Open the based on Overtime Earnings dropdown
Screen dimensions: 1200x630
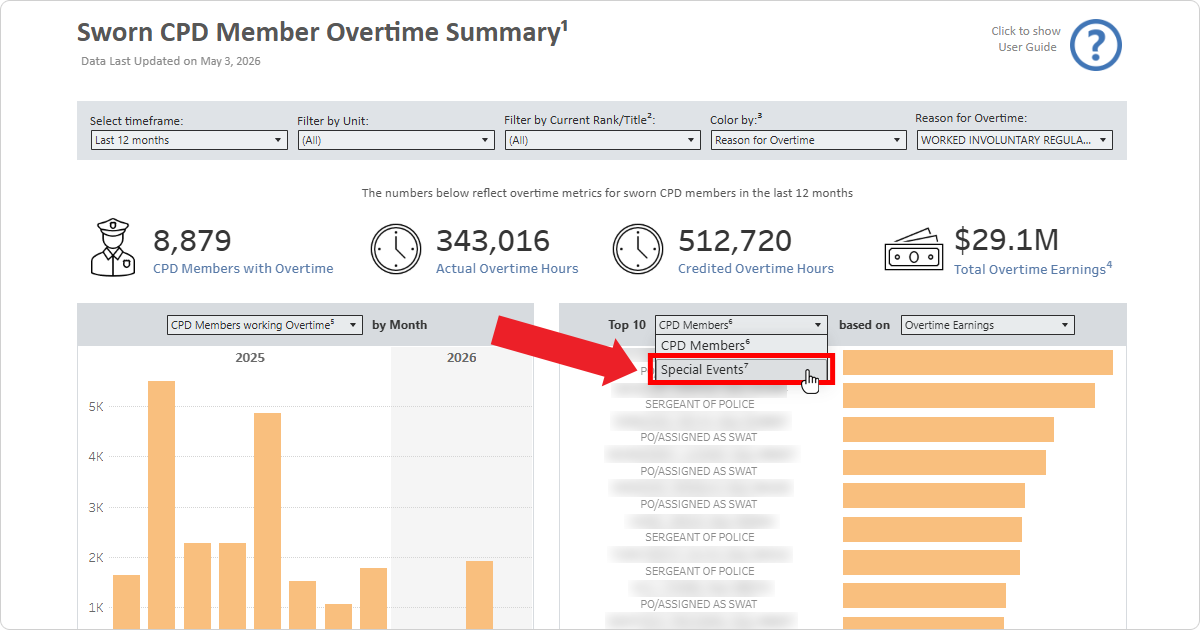(987, 325)
